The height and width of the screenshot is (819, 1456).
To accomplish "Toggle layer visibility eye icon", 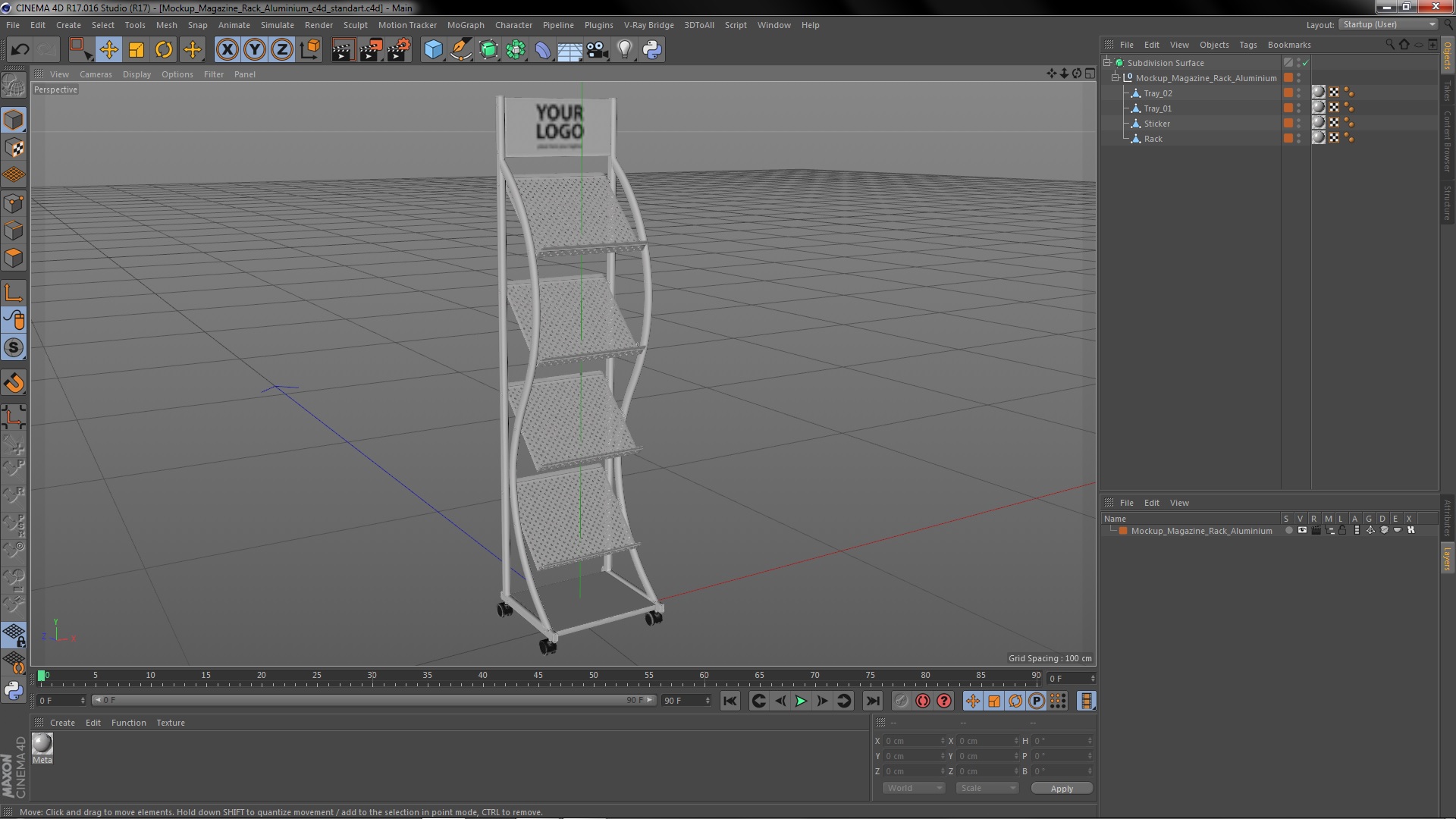I will [x=1302, y=531].
